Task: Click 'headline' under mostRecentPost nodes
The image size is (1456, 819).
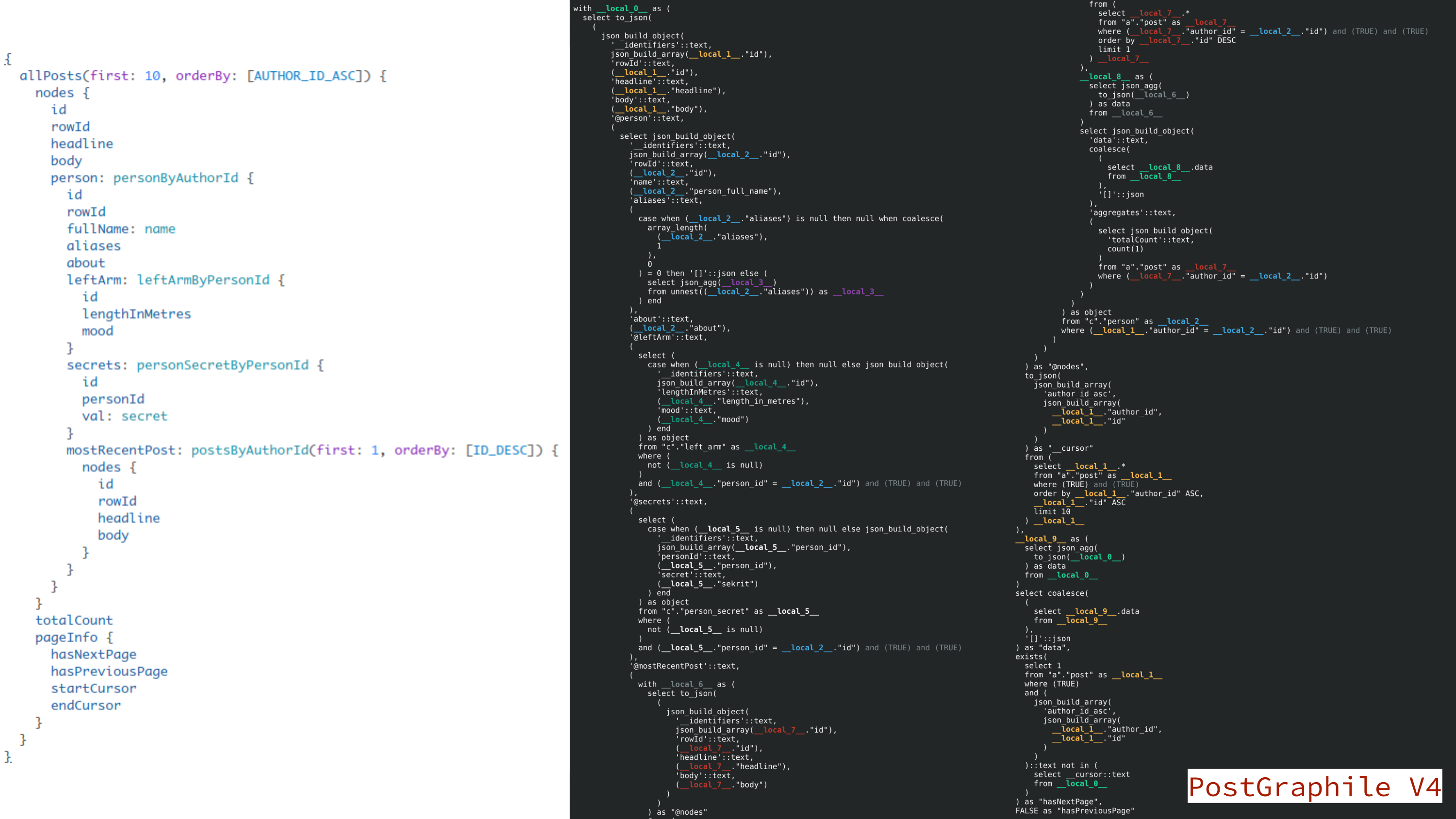Action: pyautogui.click(x=129, y=518)
